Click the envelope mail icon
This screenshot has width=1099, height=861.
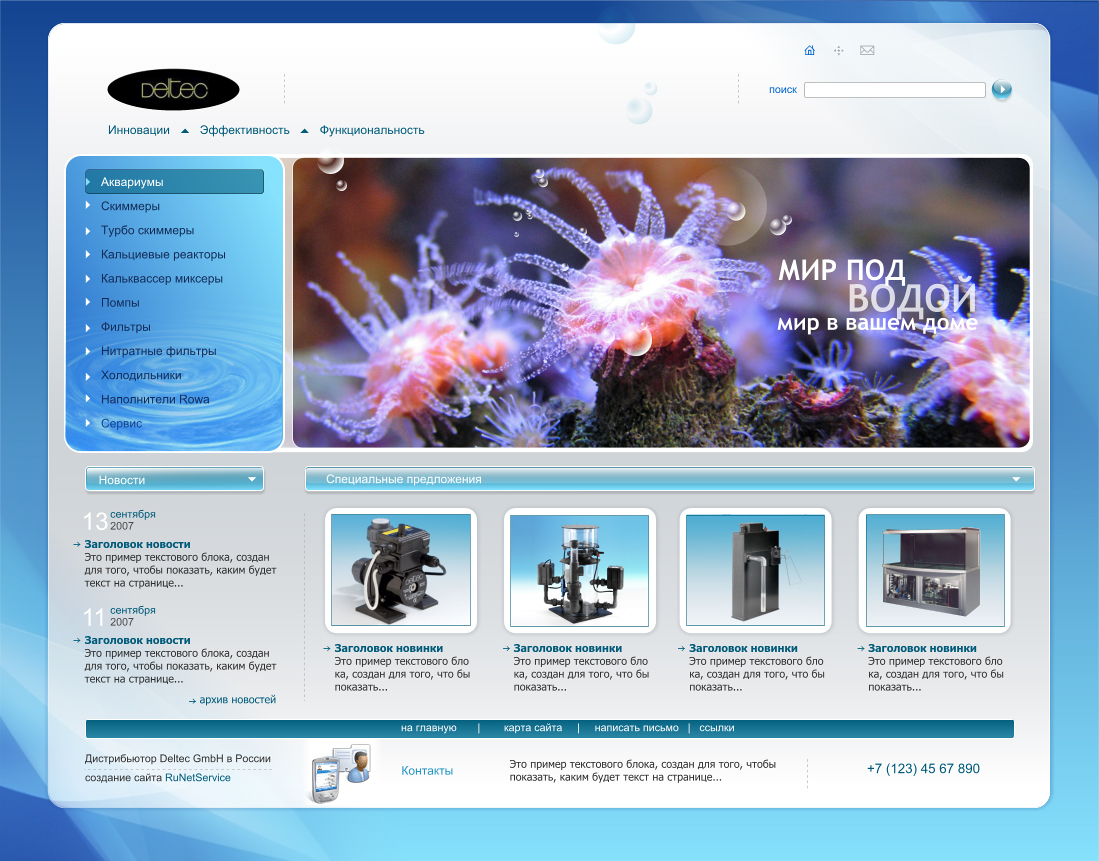tap(867, 50)
